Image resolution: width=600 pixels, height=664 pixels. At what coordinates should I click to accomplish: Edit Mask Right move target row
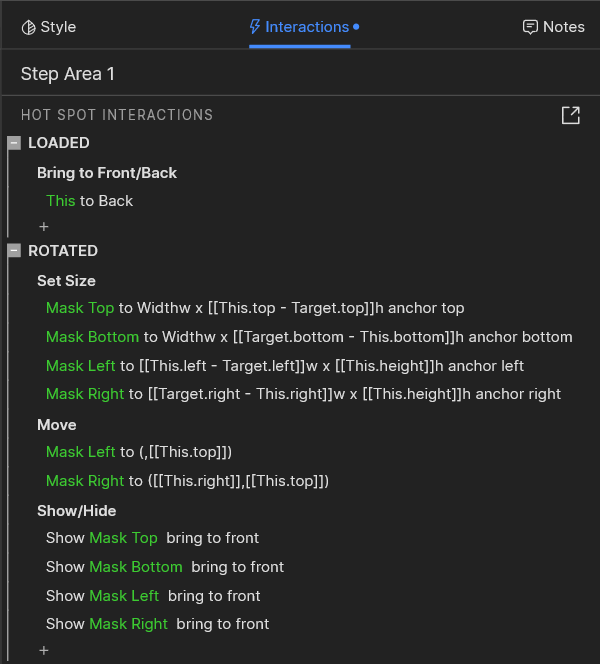click(187, 481)
